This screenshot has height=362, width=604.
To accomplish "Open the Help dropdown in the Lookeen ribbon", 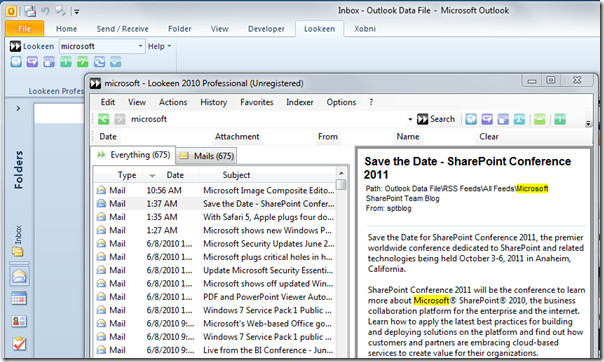I will tap(159, 46).
